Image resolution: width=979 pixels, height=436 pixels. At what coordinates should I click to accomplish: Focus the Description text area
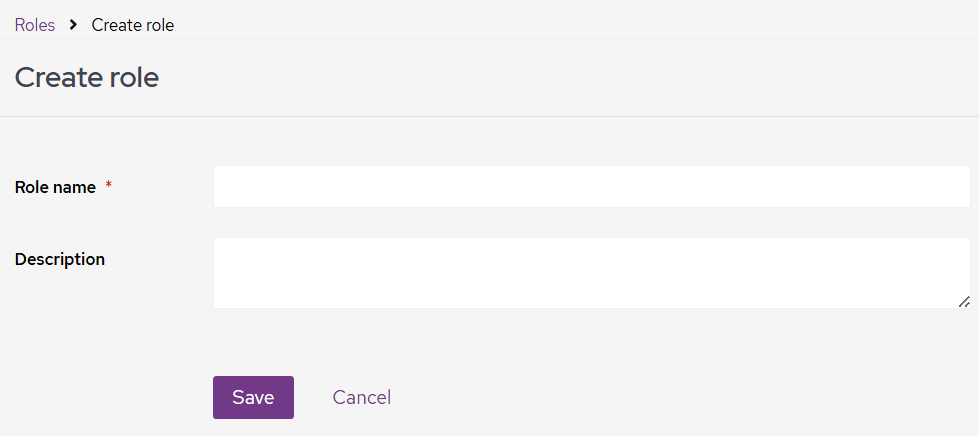click(x=591, y=272)
